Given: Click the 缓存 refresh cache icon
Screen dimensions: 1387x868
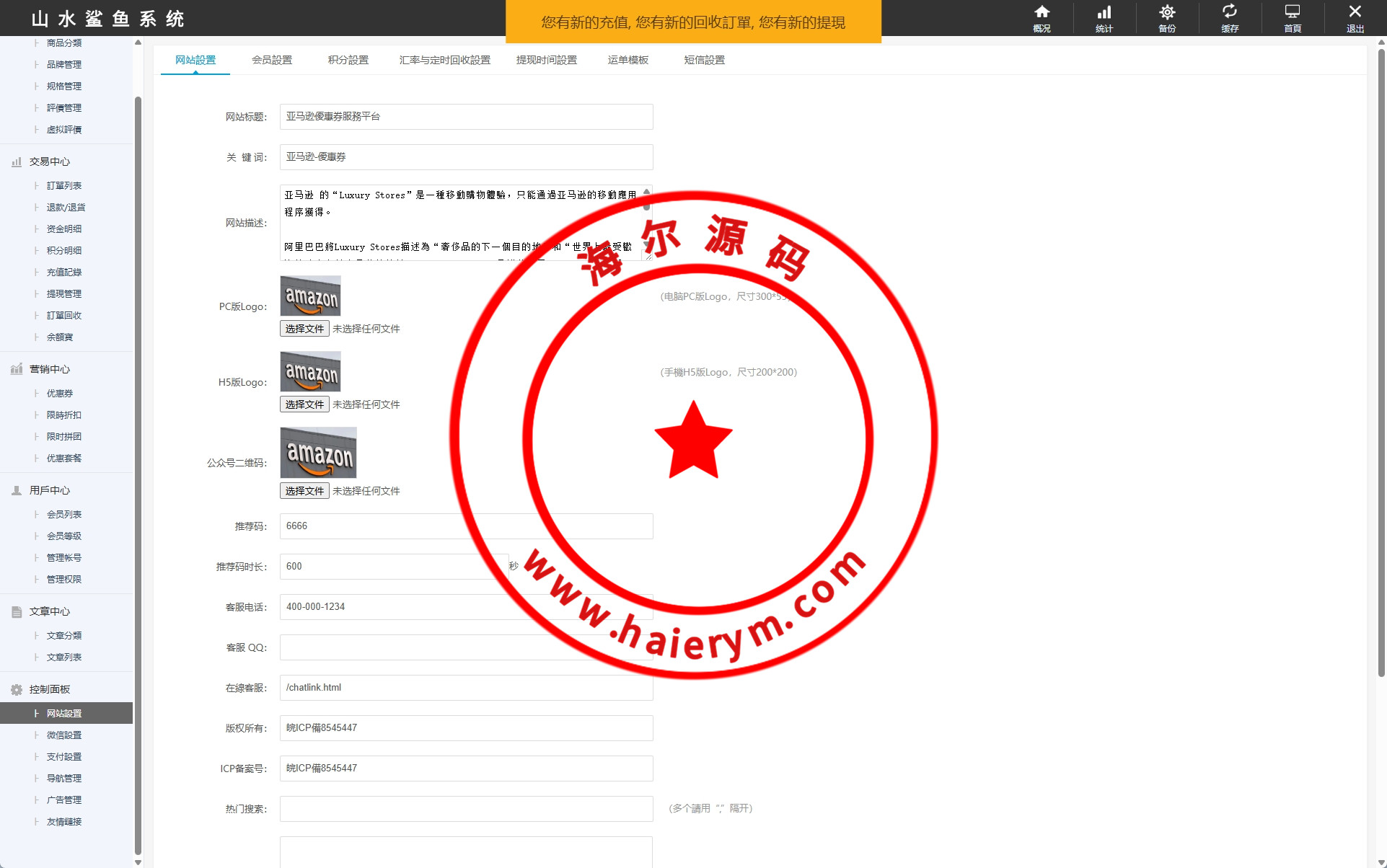Looking at the screenshot, I should [1230, 12].
